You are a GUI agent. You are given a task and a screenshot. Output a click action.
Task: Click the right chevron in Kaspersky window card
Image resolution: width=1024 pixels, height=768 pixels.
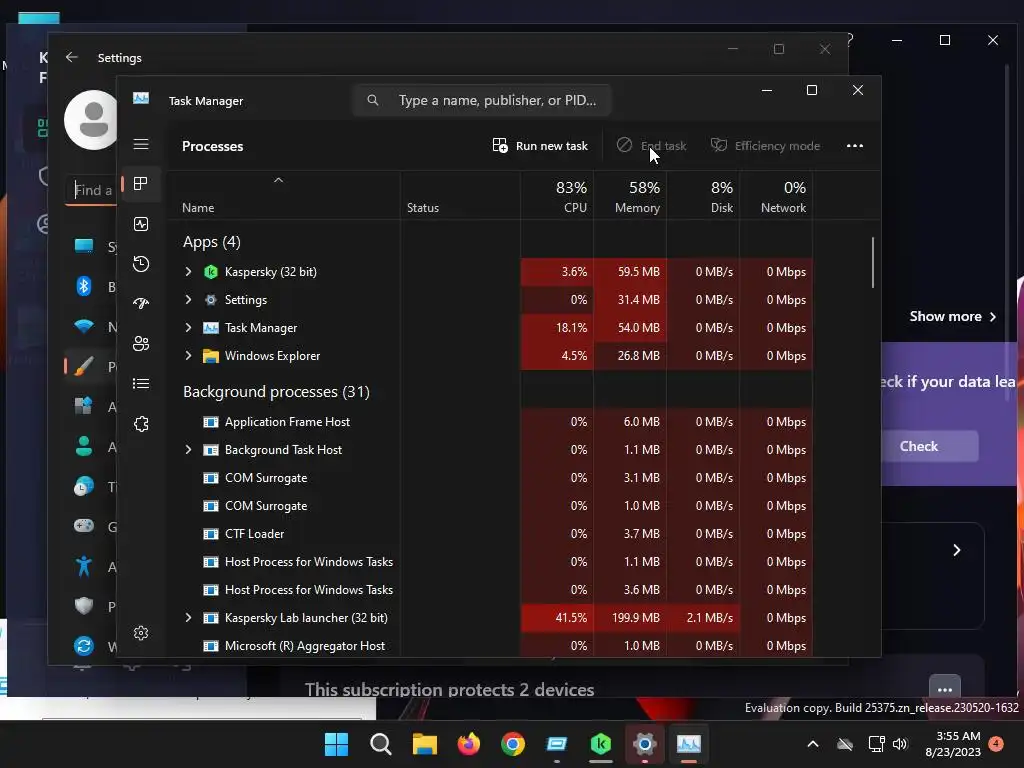coord(957,551)
